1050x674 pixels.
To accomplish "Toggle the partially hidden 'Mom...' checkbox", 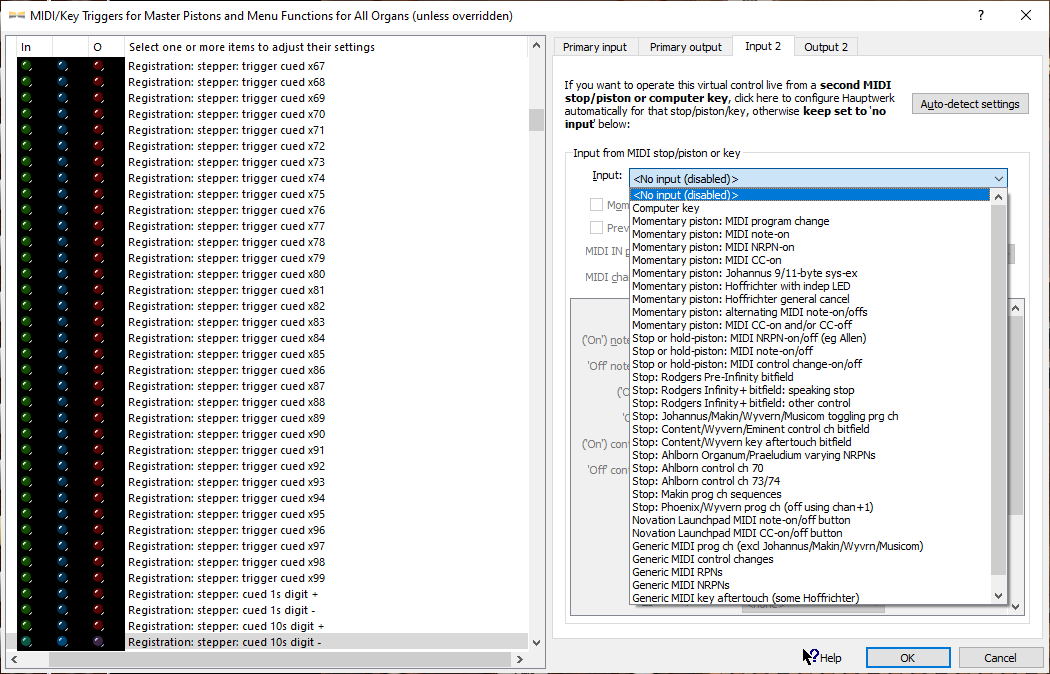I will pyautogui.click(x=597, y=205).
